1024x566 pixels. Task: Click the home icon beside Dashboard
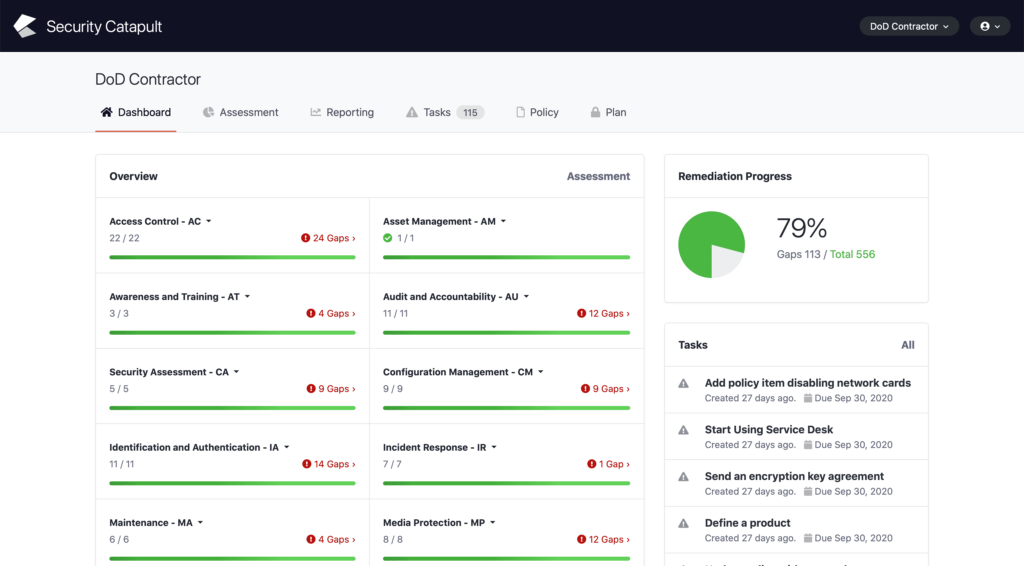tap(106, 112)
